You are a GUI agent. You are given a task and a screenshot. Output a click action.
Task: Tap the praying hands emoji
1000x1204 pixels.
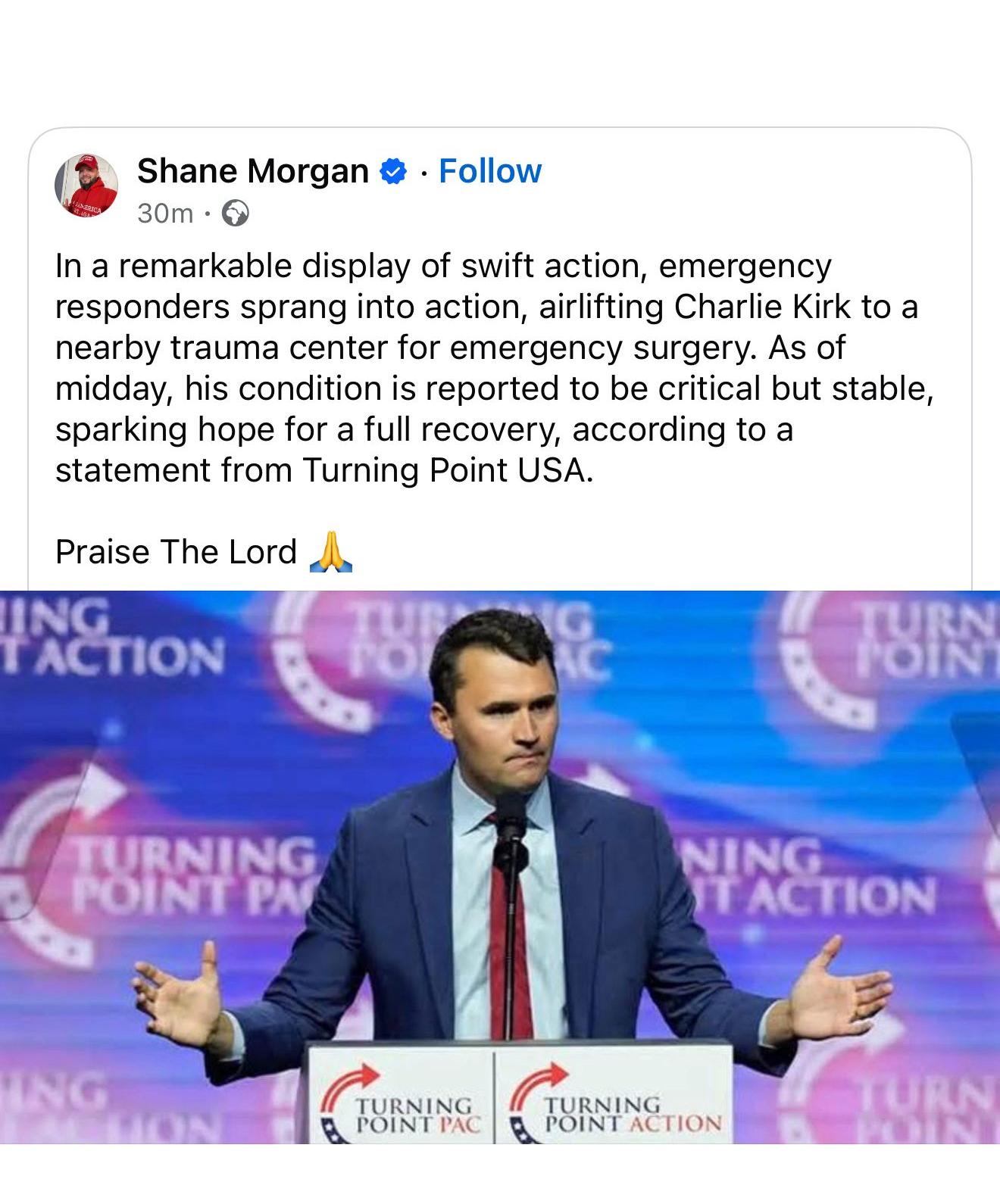[x=331, y=551]
